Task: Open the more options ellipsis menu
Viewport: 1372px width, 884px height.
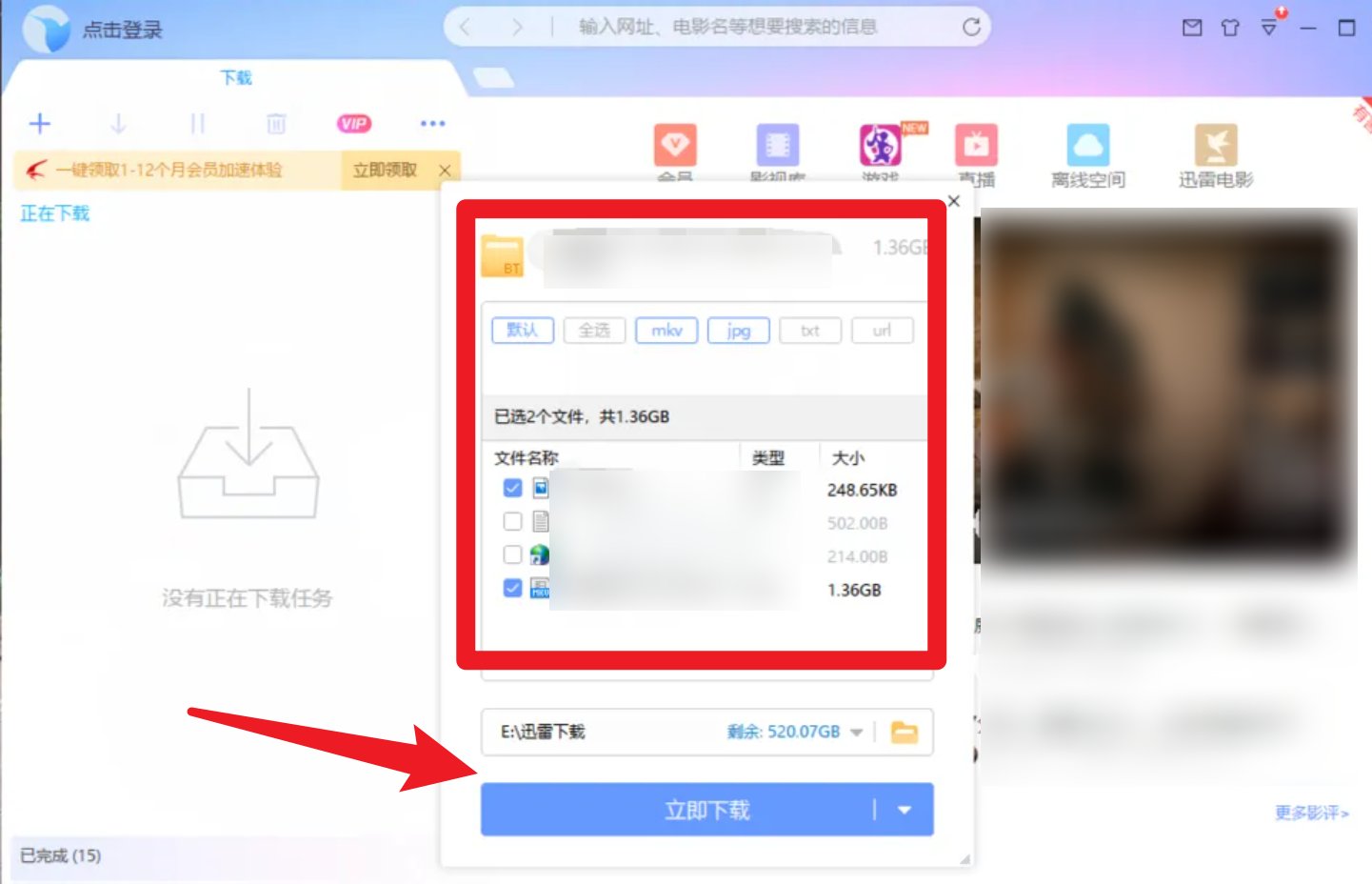Action: 432,123
